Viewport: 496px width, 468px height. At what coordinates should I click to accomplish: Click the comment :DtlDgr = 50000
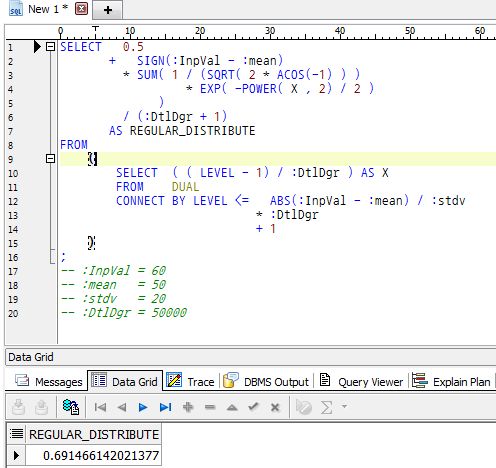coord(124,313)
